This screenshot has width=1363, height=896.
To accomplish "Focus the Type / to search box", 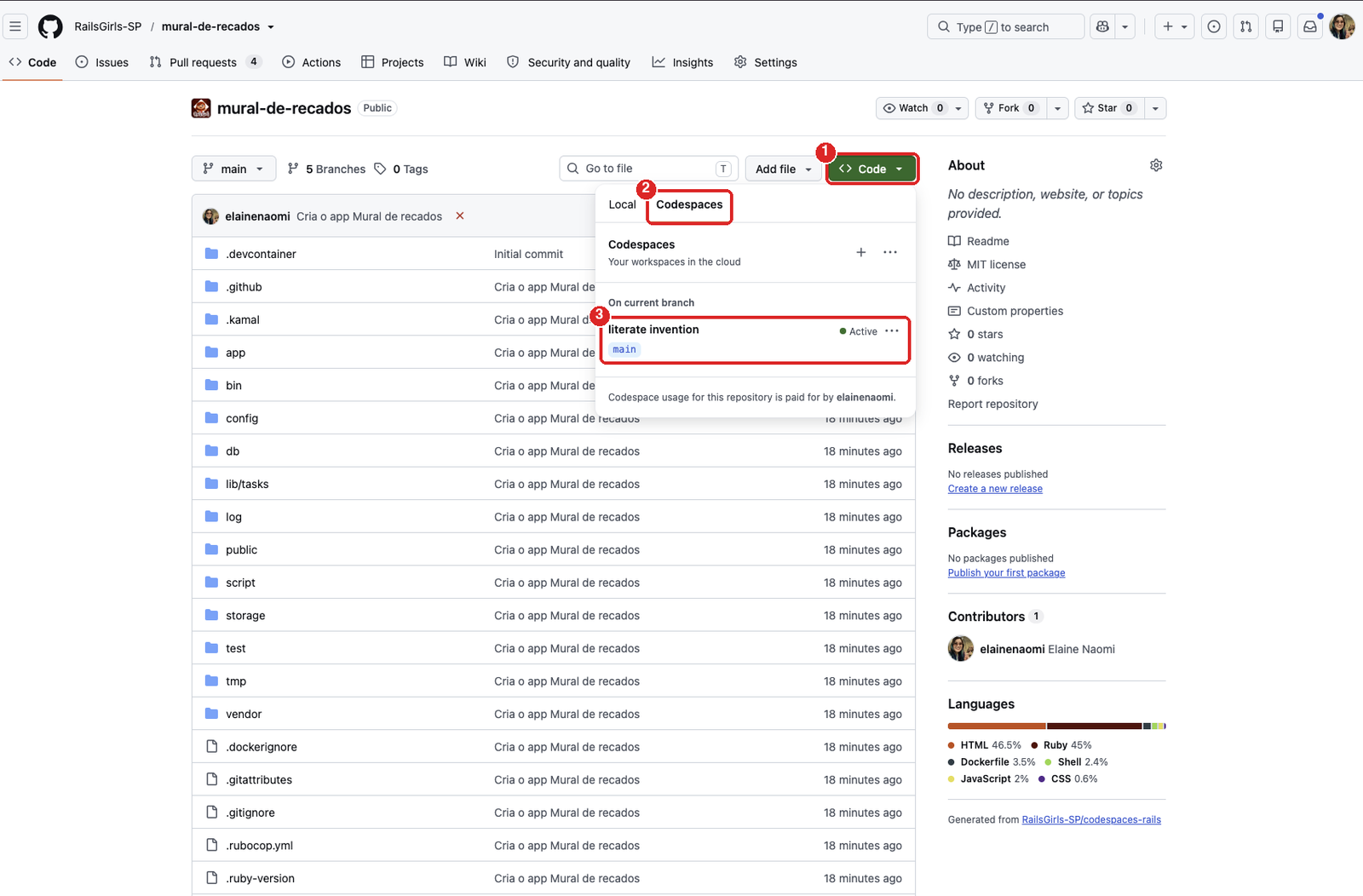I will point(1005,26).
